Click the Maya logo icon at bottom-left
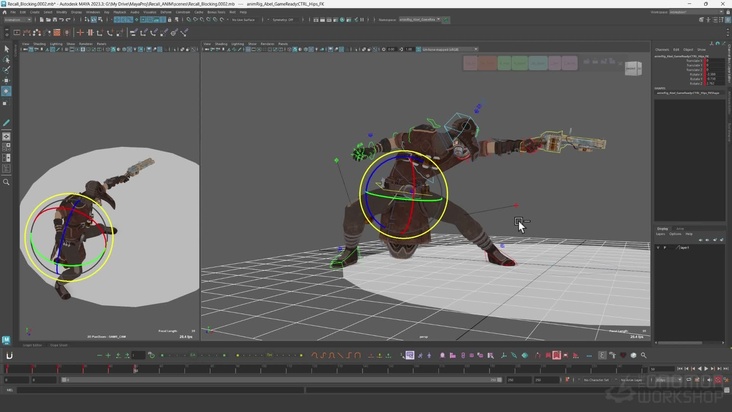732x412 pixels. (x=6, y=340)
